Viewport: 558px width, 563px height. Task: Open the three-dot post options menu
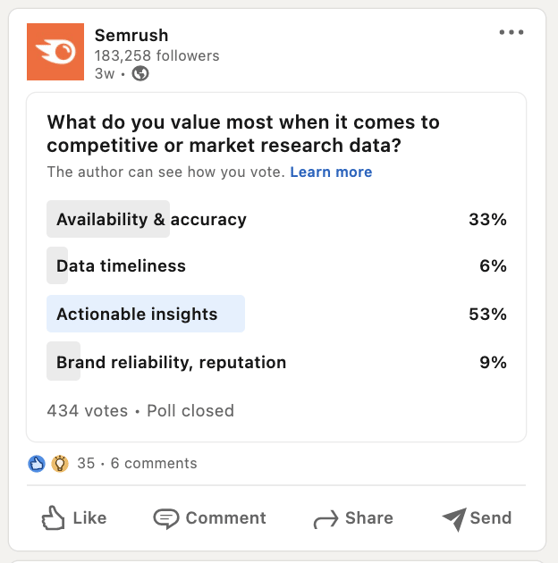[x=511, y=32]
